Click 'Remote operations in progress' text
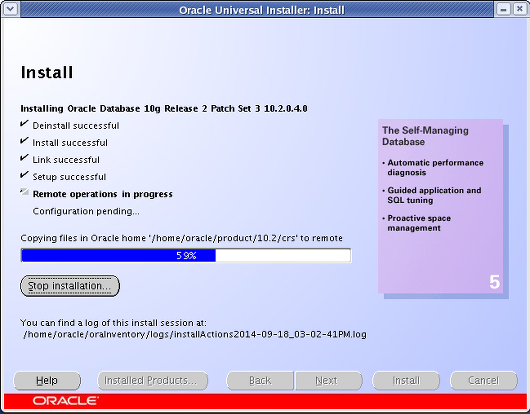This screenshot has width=530, height=414. tap(102, 194)
